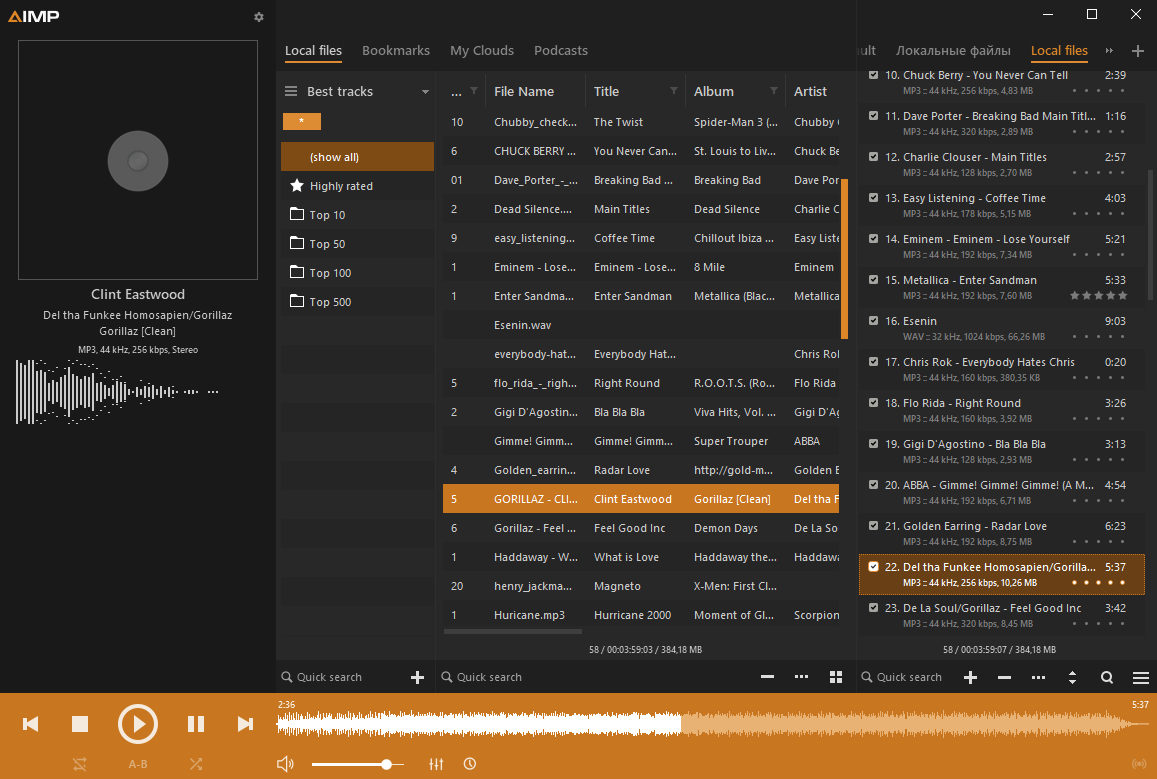The image size is (1157, 779).
Task: Open the timer clock icon
Action: pyautogui.click(x=470, y=764)
